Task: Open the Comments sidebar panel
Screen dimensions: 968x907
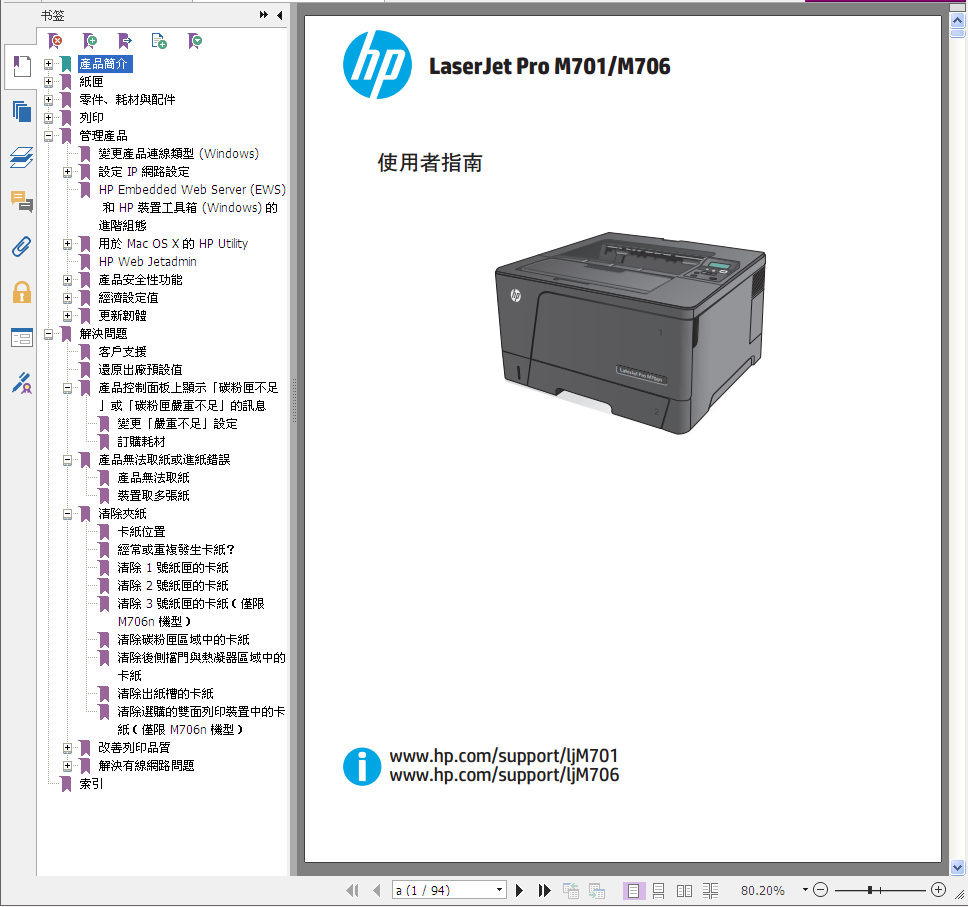Action: 22,202
